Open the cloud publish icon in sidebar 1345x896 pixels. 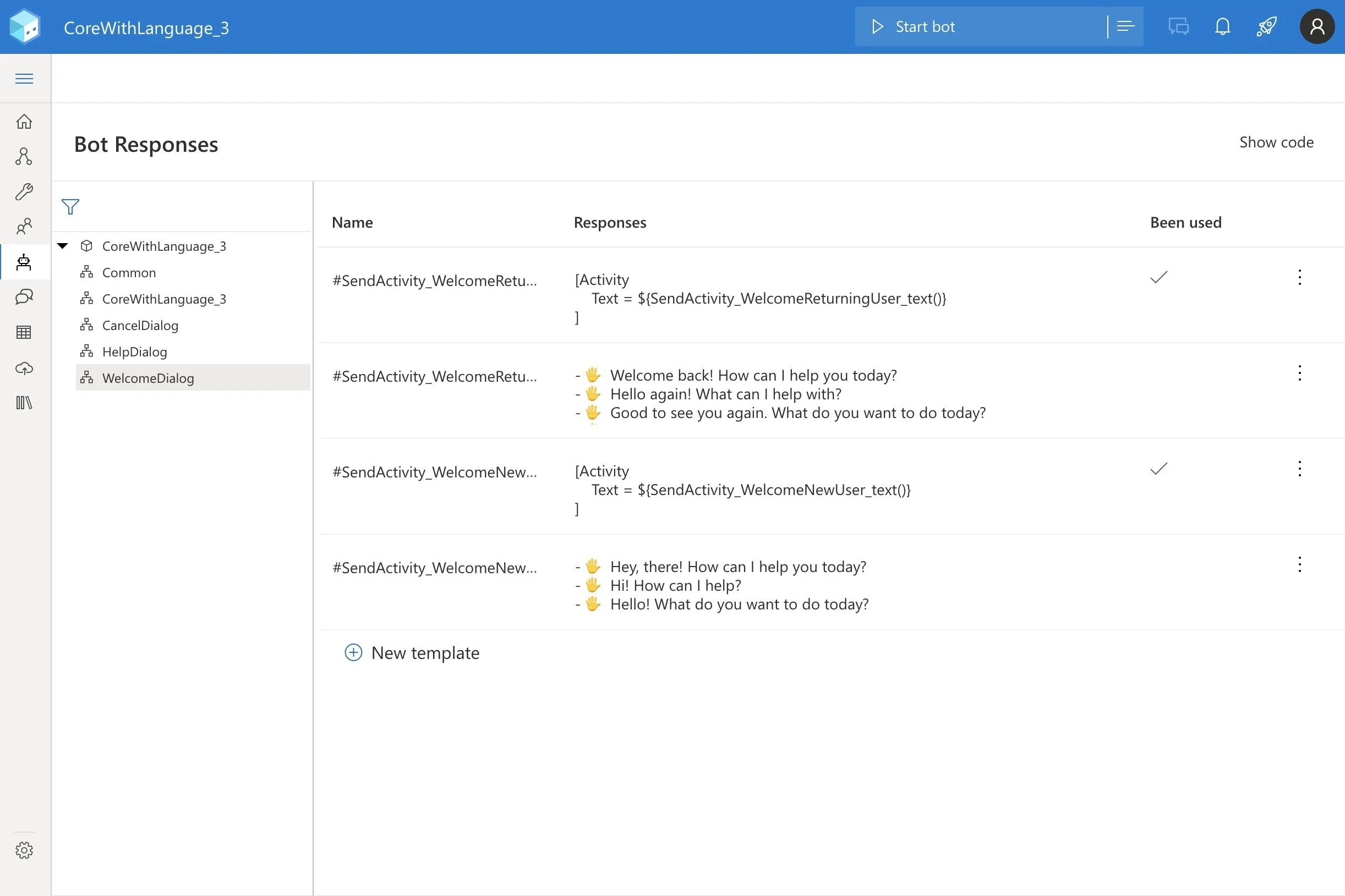[x=24, y=368]
